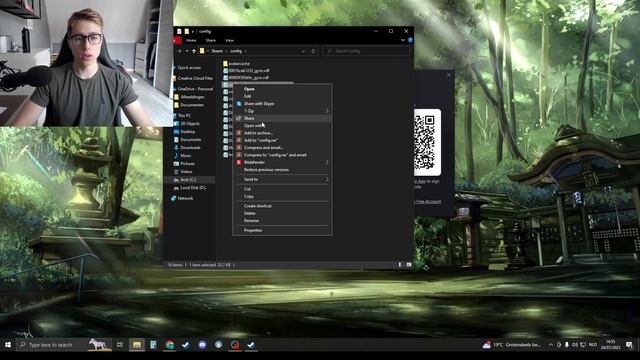Image resolution: width=640 pixels, height=360 pixels.
Task: Open Desktop in sidebar
Action: [184, 132]
